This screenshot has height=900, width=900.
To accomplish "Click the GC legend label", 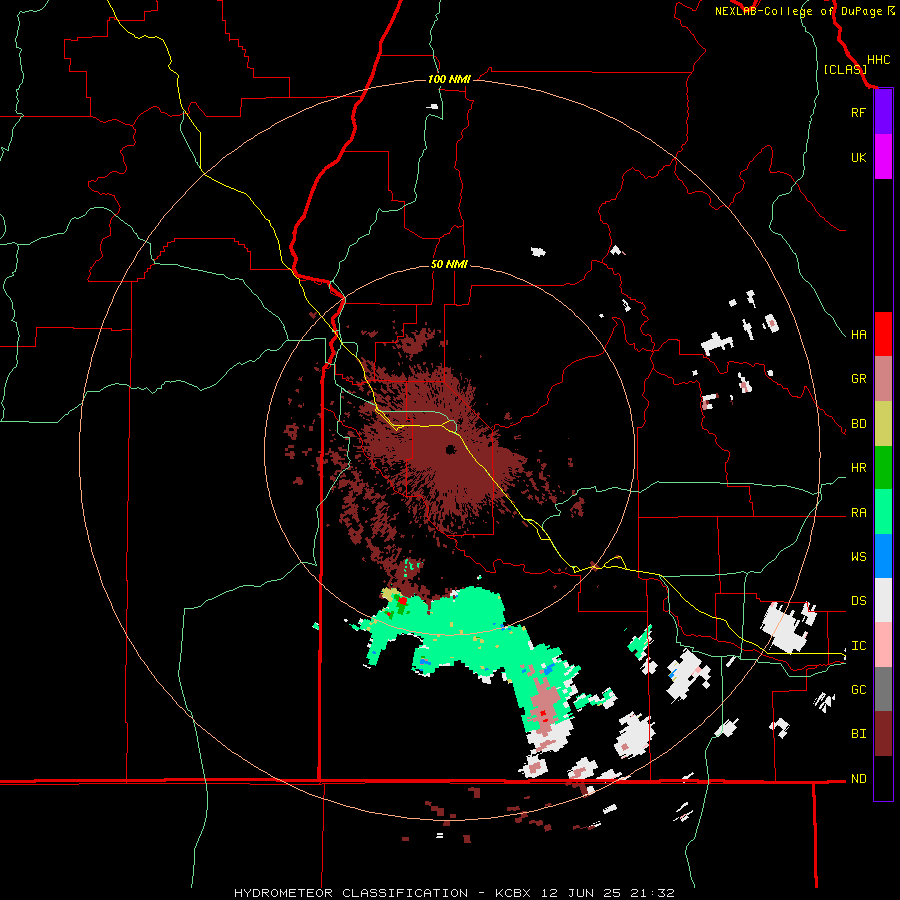I will click(858, 689).
